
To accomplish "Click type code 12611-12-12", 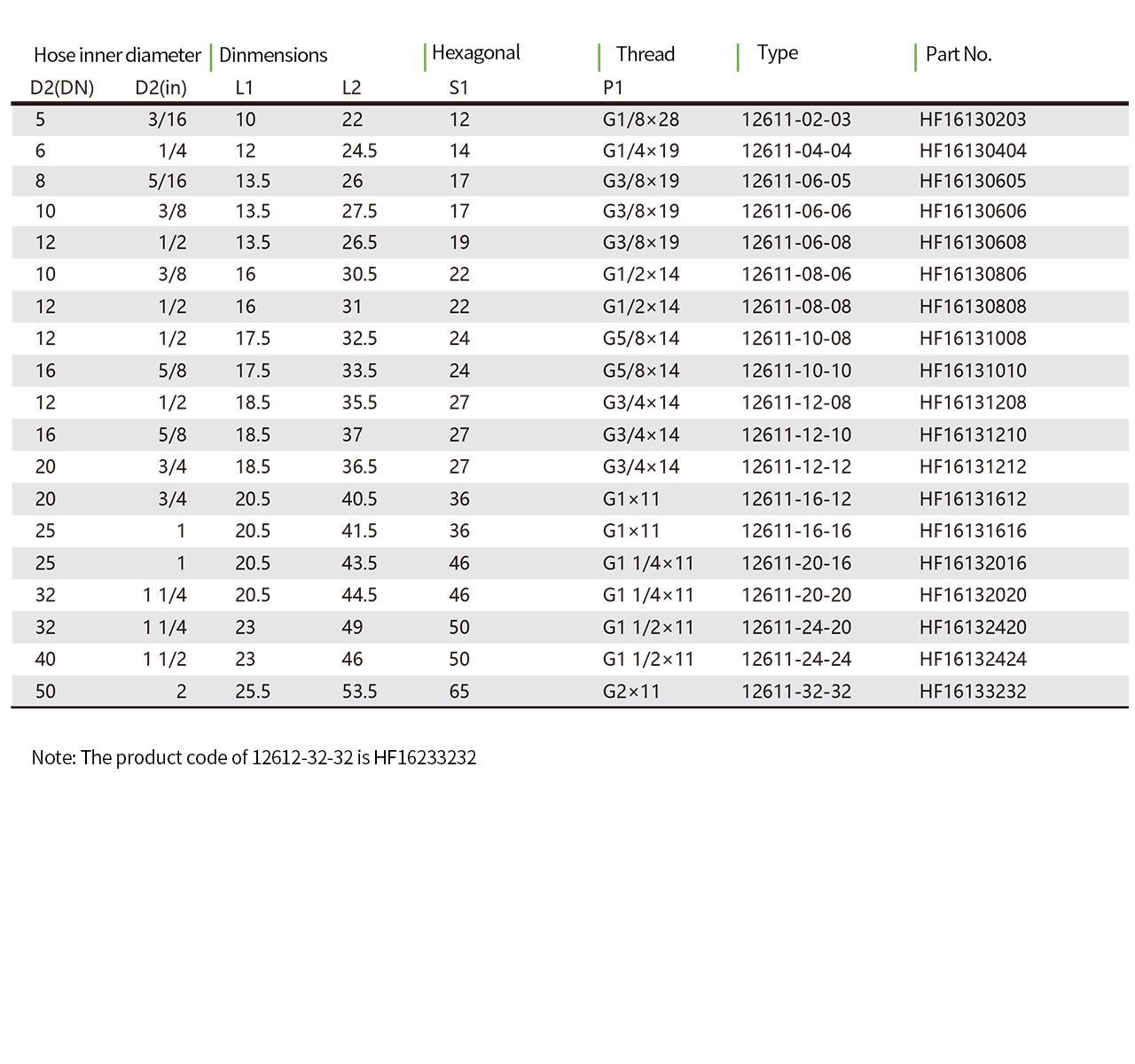I will coord(796,466).
